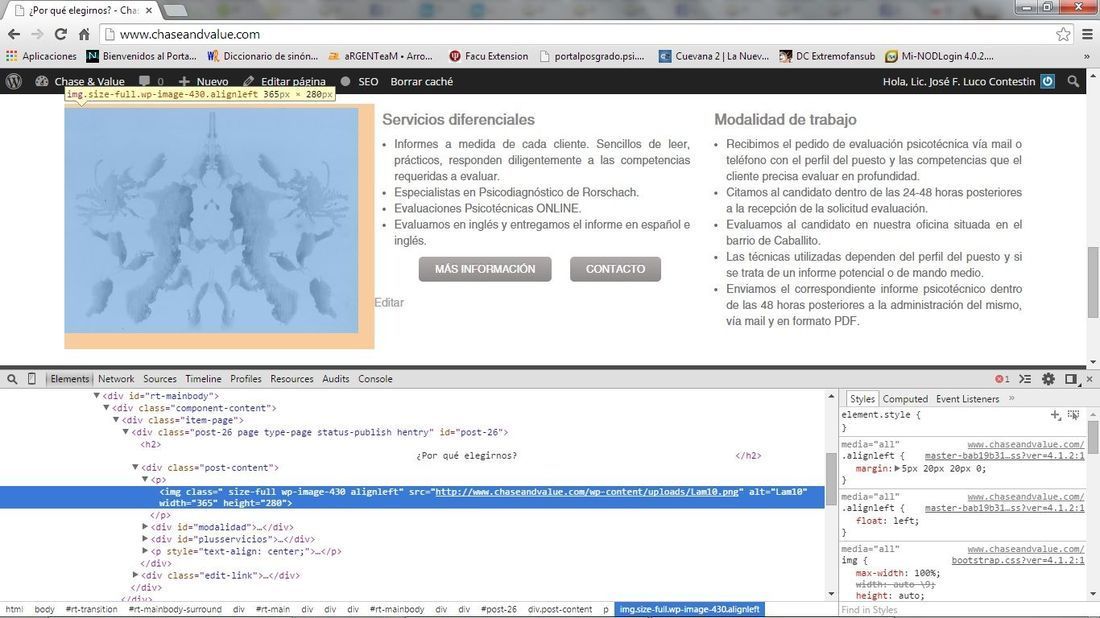
Task: Toggle device mode phone icon in DevTools
Action: [32, 379]
